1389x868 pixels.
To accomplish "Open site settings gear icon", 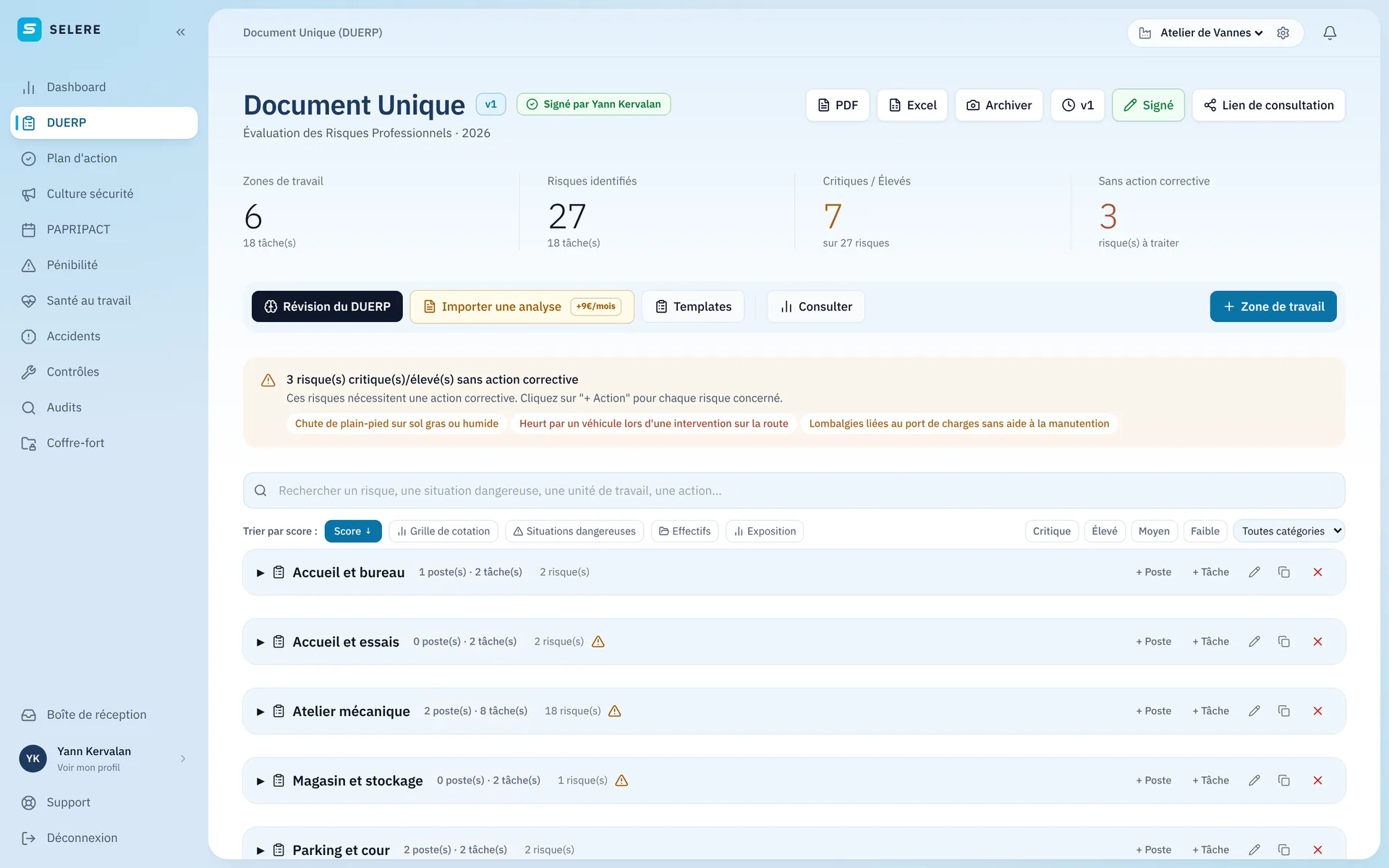I will [1283, 33].
